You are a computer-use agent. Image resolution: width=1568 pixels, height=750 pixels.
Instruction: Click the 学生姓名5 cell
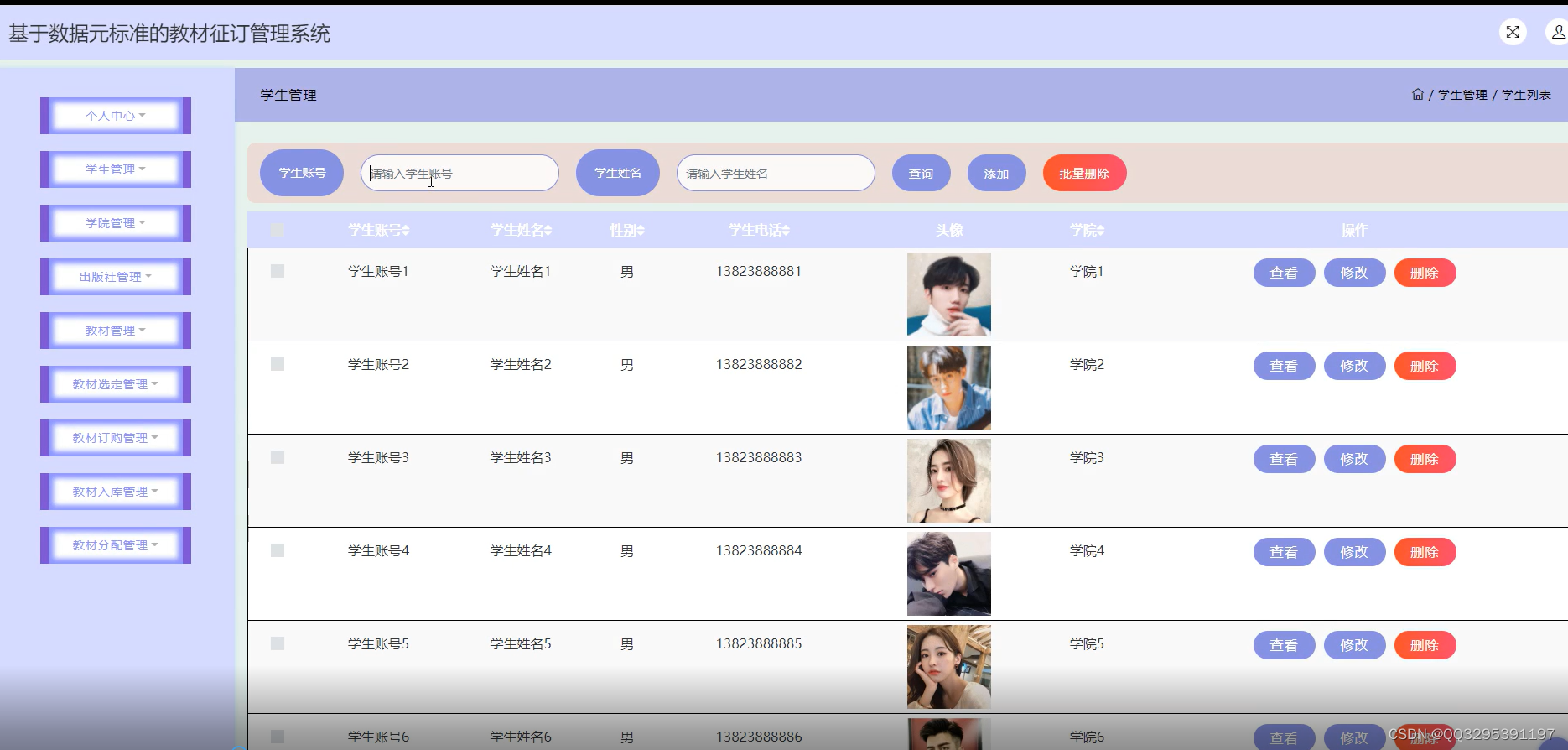[x=521, y=643]
